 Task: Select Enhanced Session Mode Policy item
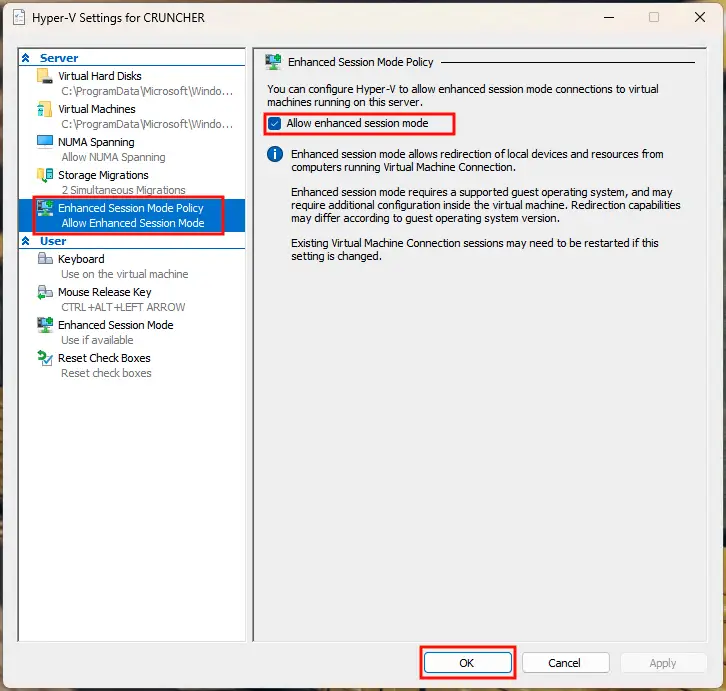point(131,208)
